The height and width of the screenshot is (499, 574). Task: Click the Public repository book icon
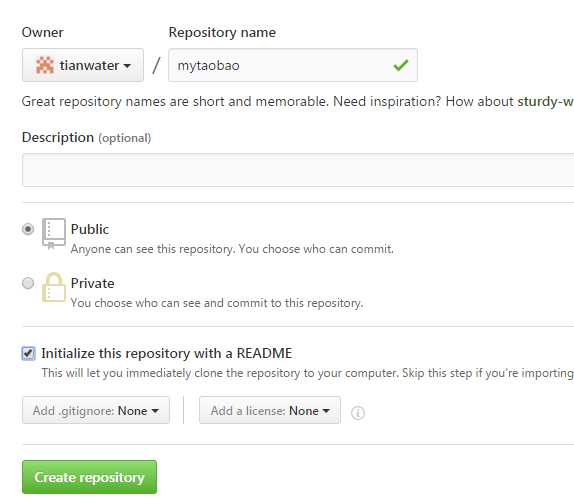click(54, 234)
